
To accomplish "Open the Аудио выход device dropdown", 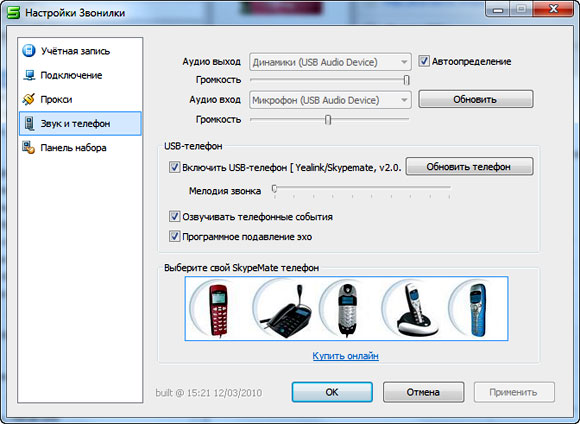I will (330, 62).
